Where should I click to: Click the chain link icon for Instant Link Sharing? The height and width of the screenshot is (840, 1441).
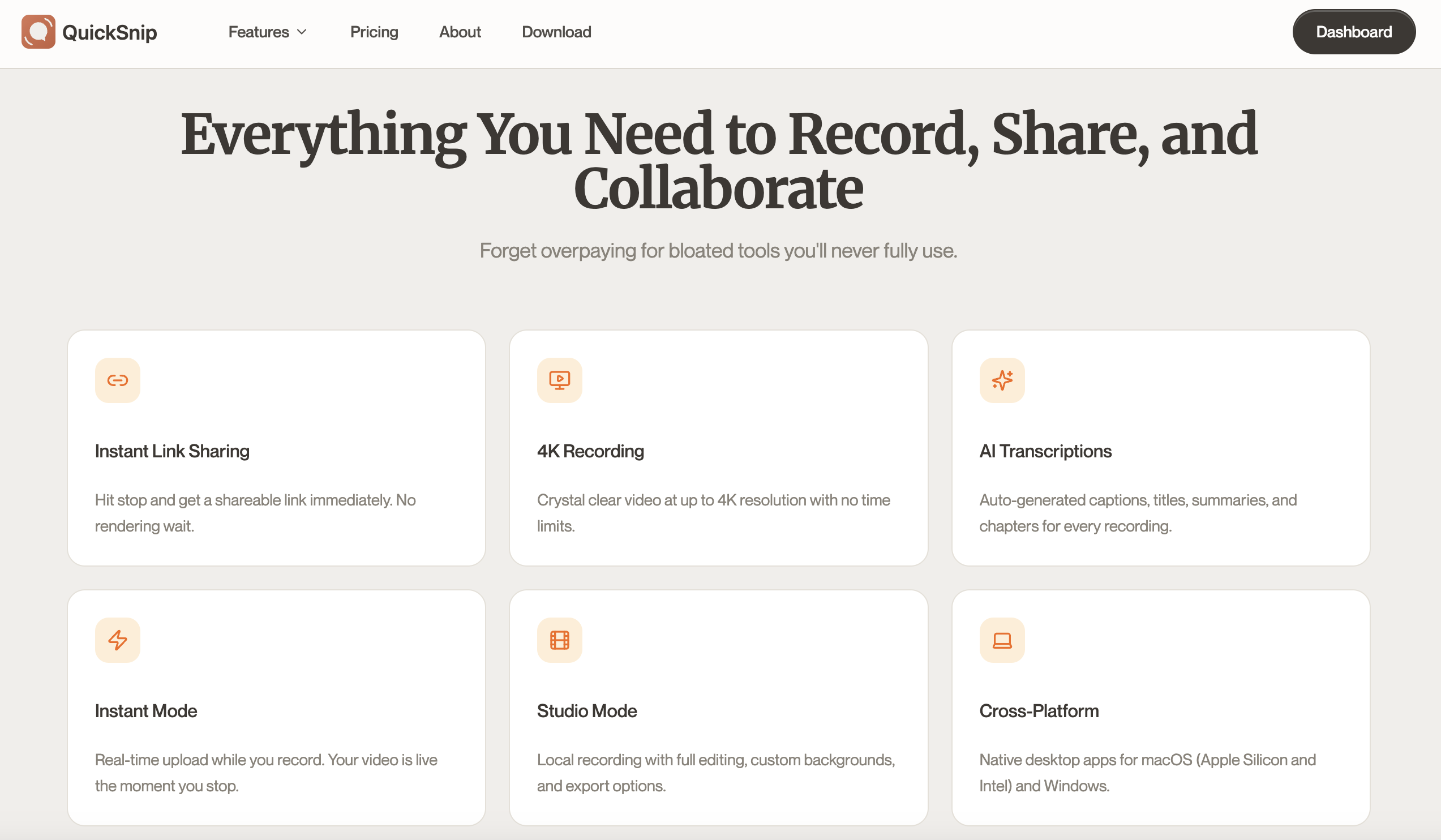tap(117, 380)
